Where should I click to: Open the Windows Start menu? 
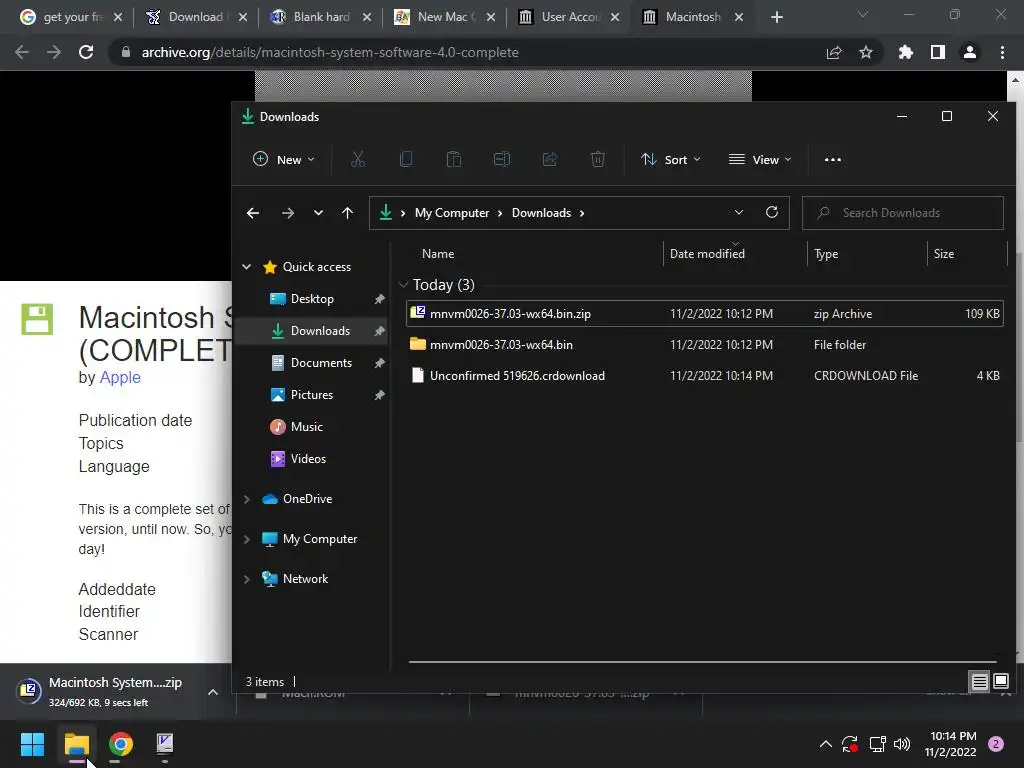pyautogui.click(x=32, y=744)
